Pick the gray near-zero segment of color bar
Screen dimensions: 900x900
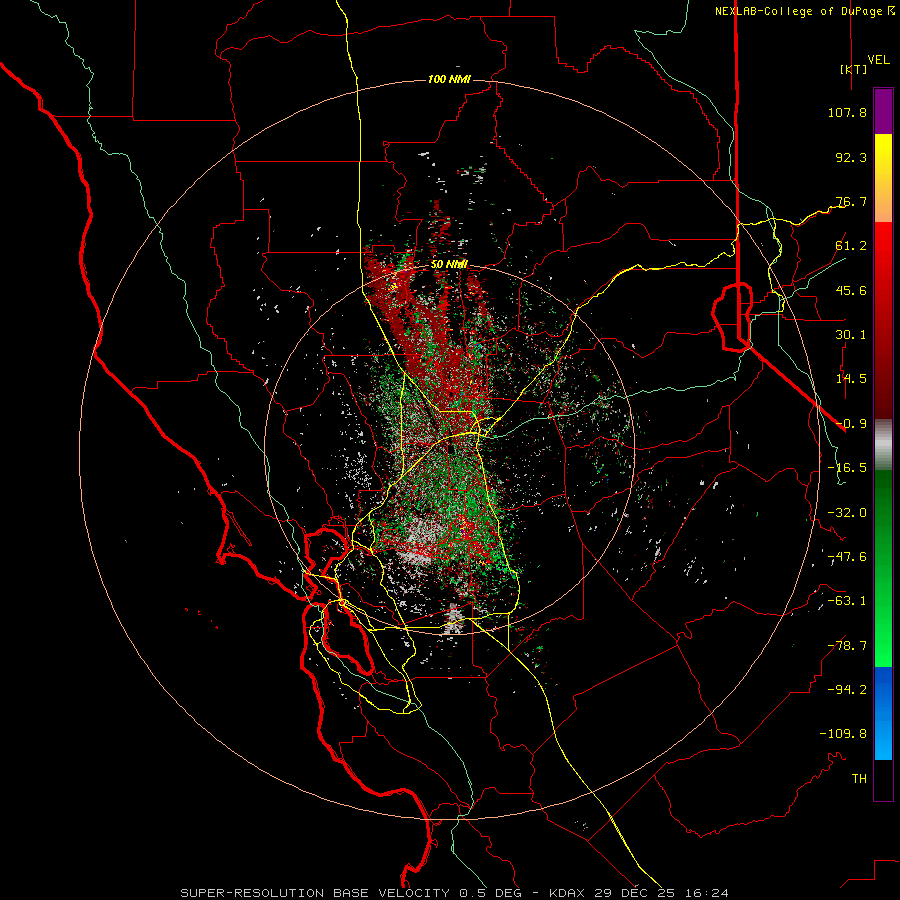[x=883, y=443]
